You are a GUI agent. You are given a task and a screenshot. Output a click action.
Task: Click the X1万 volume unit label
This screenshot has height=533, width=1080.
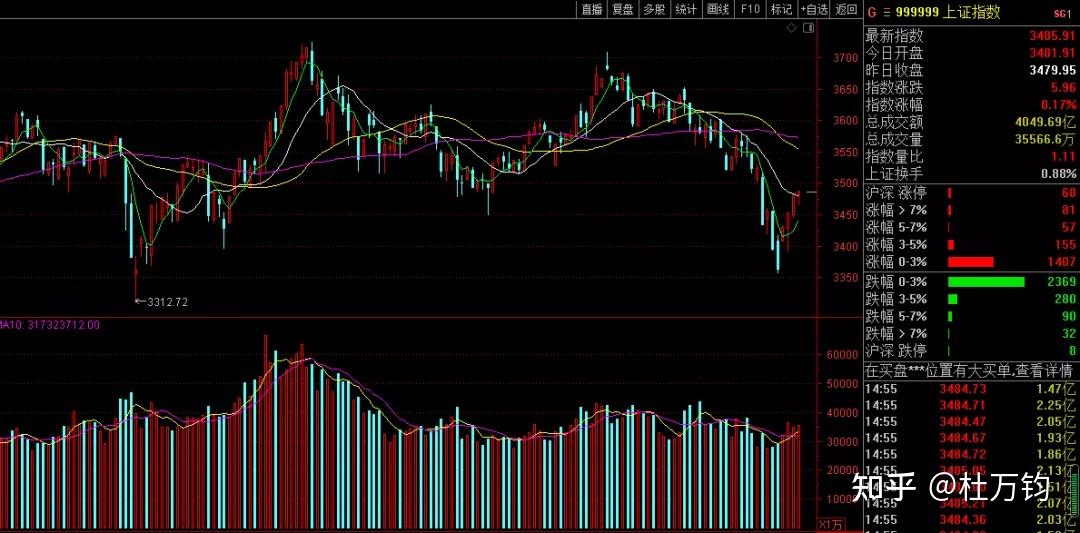pos(831,524)
